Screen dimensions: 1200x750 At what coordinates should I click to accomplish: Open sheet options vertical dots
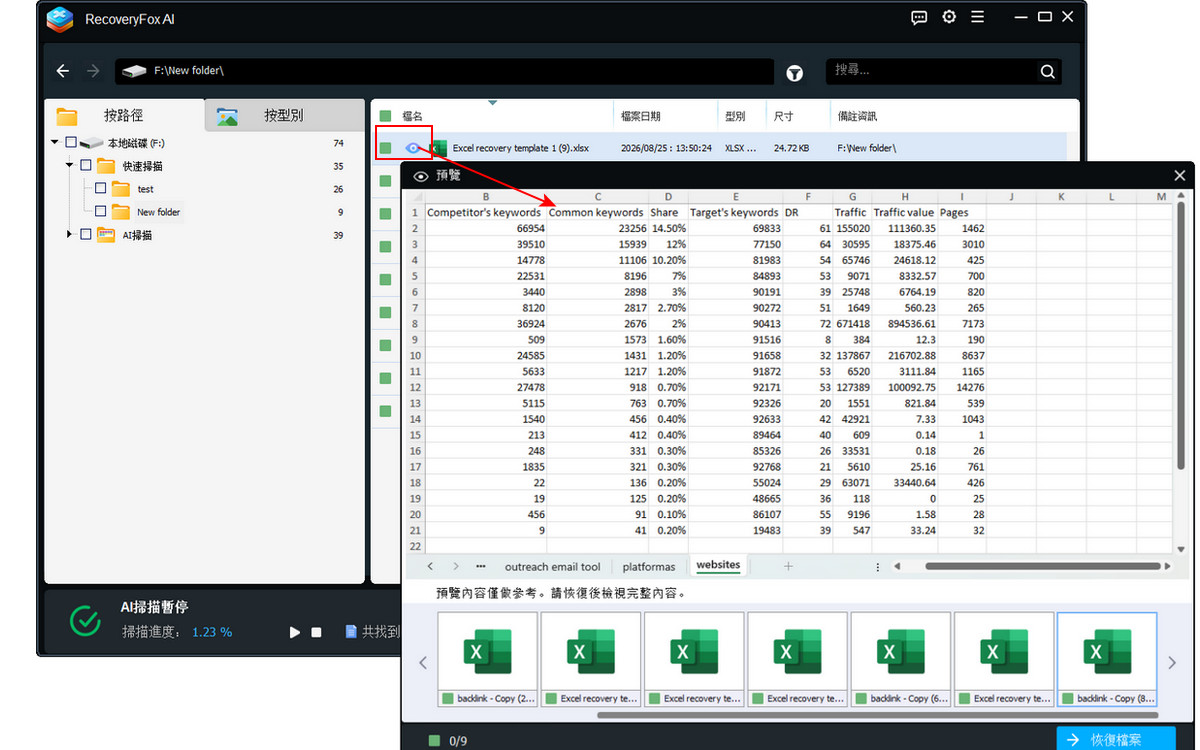click(x=878, y=567)
